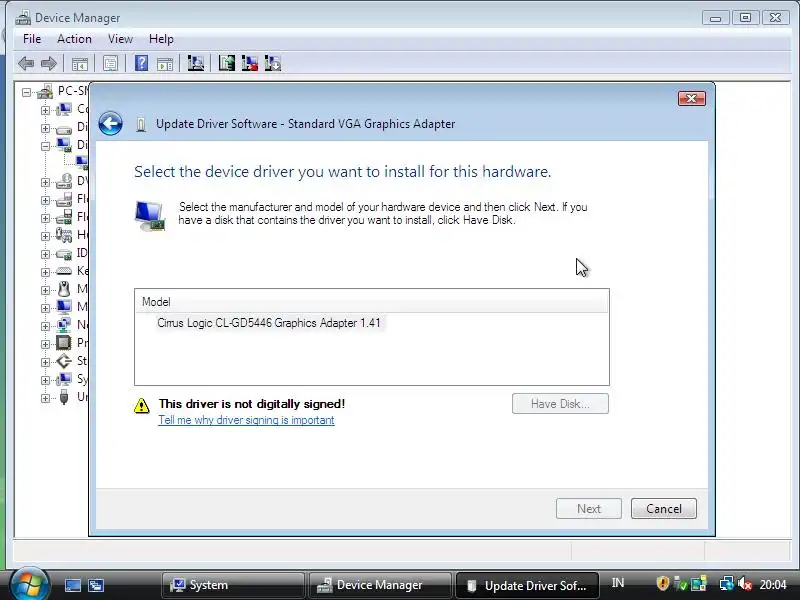Expand the Keyboards node
The width and height of the screenshot is (800, 600).
click(x=45, y=272)
